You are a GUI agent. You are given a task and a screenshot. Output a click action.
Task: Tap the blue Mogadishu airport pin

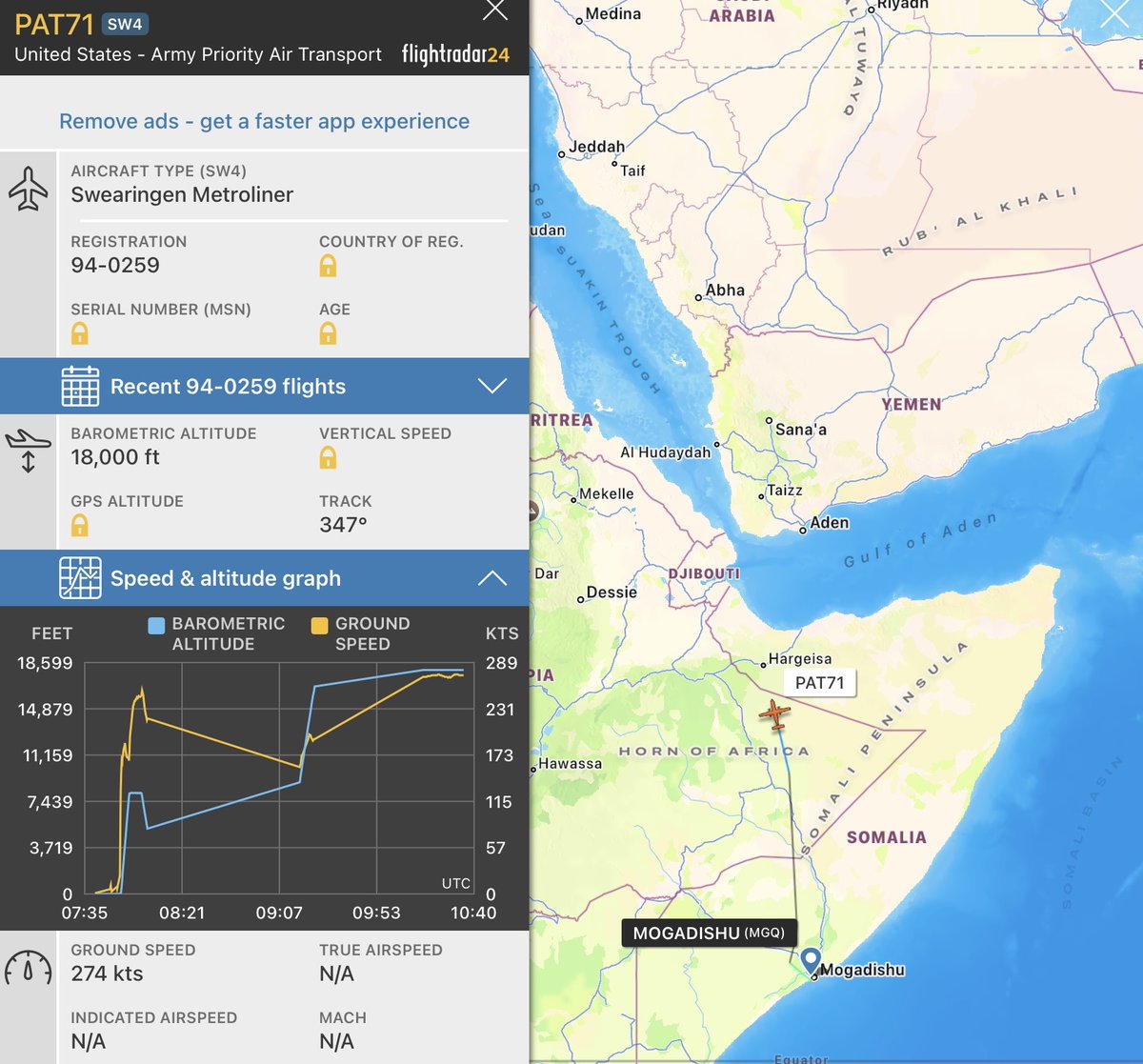point(811,960)
